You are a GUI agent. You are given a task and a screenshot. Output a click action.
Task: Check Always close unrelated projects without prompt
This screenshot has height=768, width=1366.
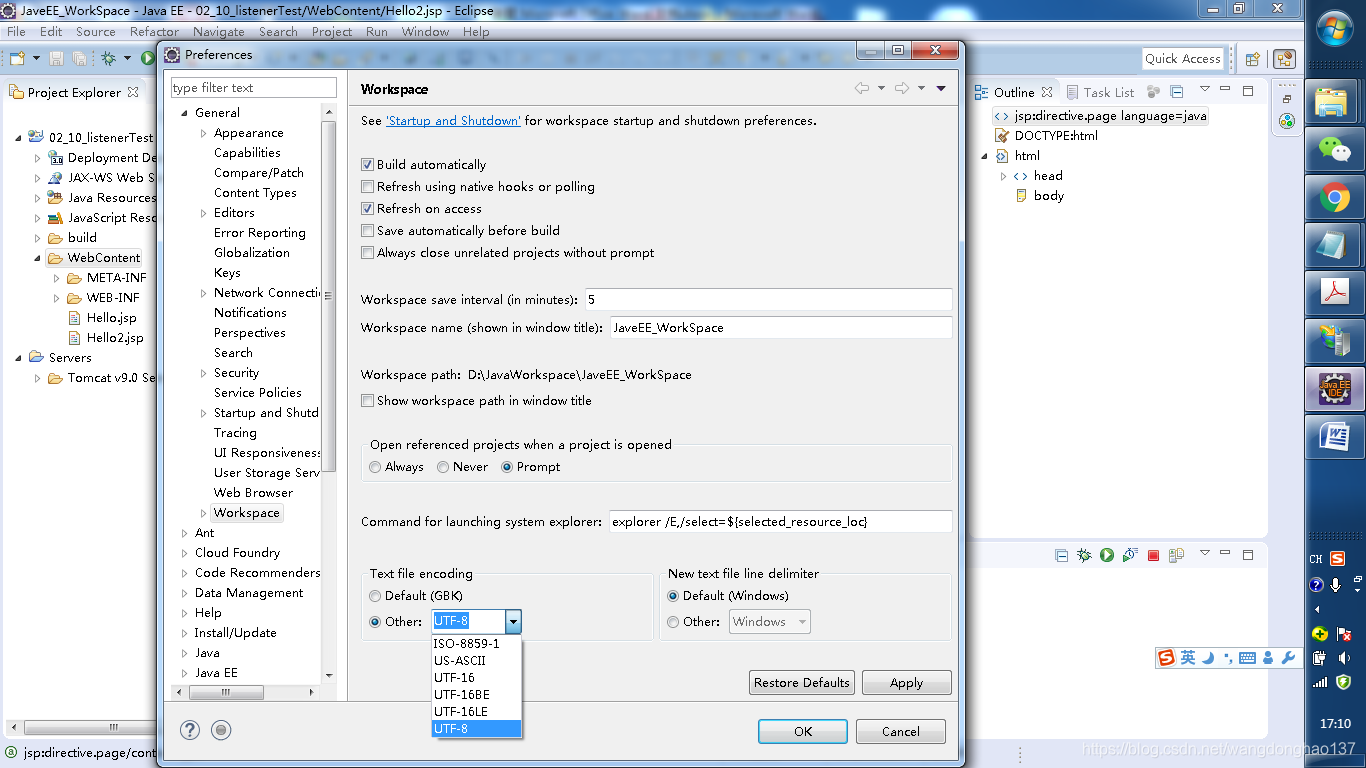click(368, 253)
